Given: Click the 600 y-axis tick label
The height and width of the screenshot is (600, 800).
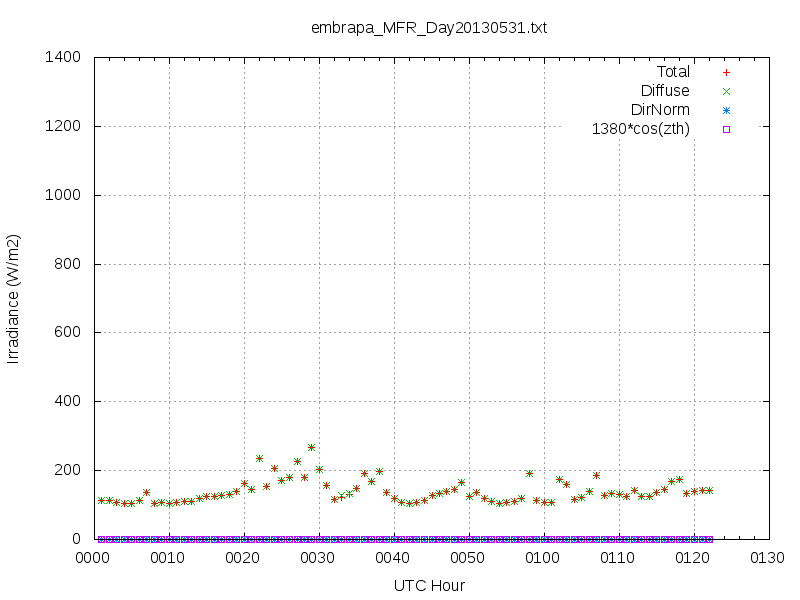Looking at the screenshot, I should pos(67,332).
